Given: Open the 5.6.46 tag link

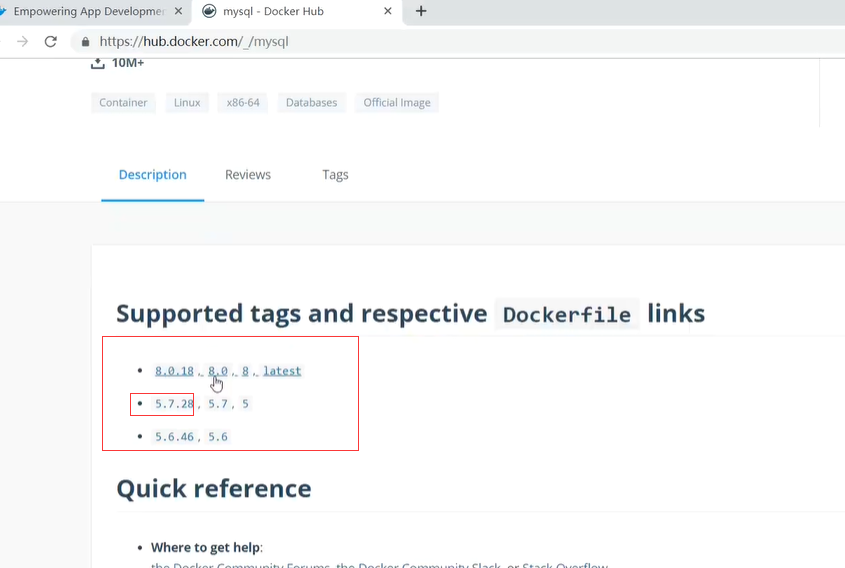Looking at the screenshot, I should pos(174,437).
